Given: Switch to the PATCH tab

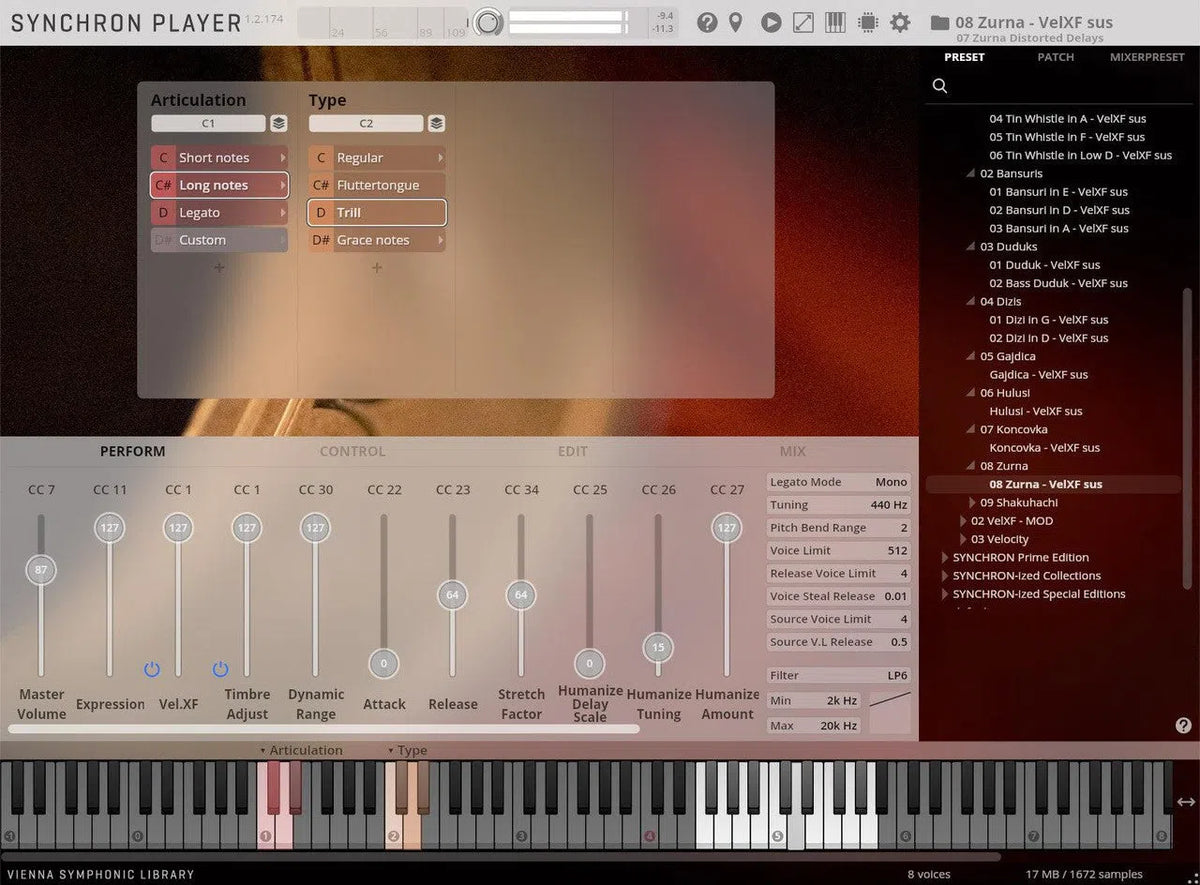Looking at the screenshot, I should pos(1055,57).
